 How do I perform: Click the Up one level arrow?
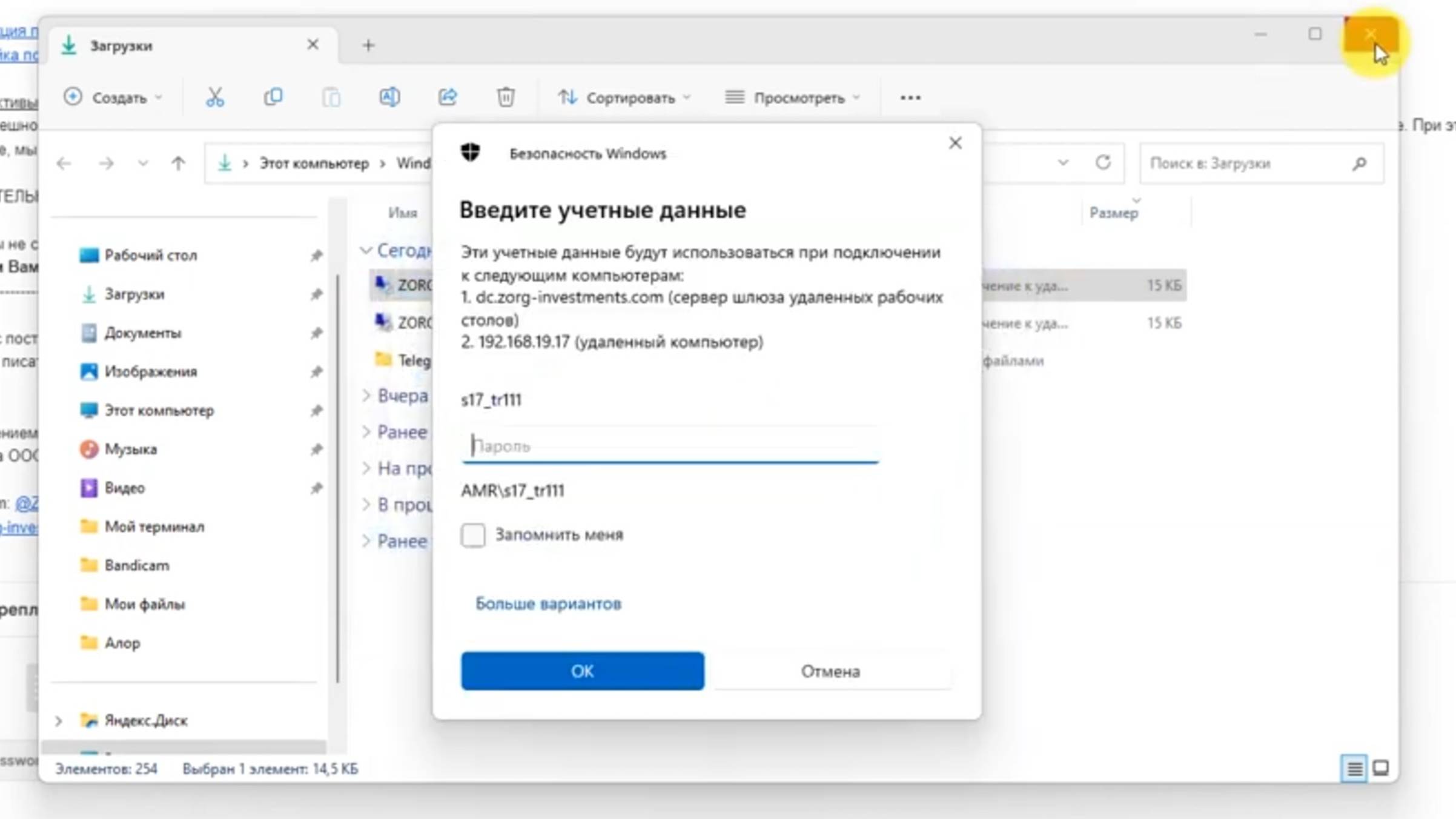click(x=178, y=163)
